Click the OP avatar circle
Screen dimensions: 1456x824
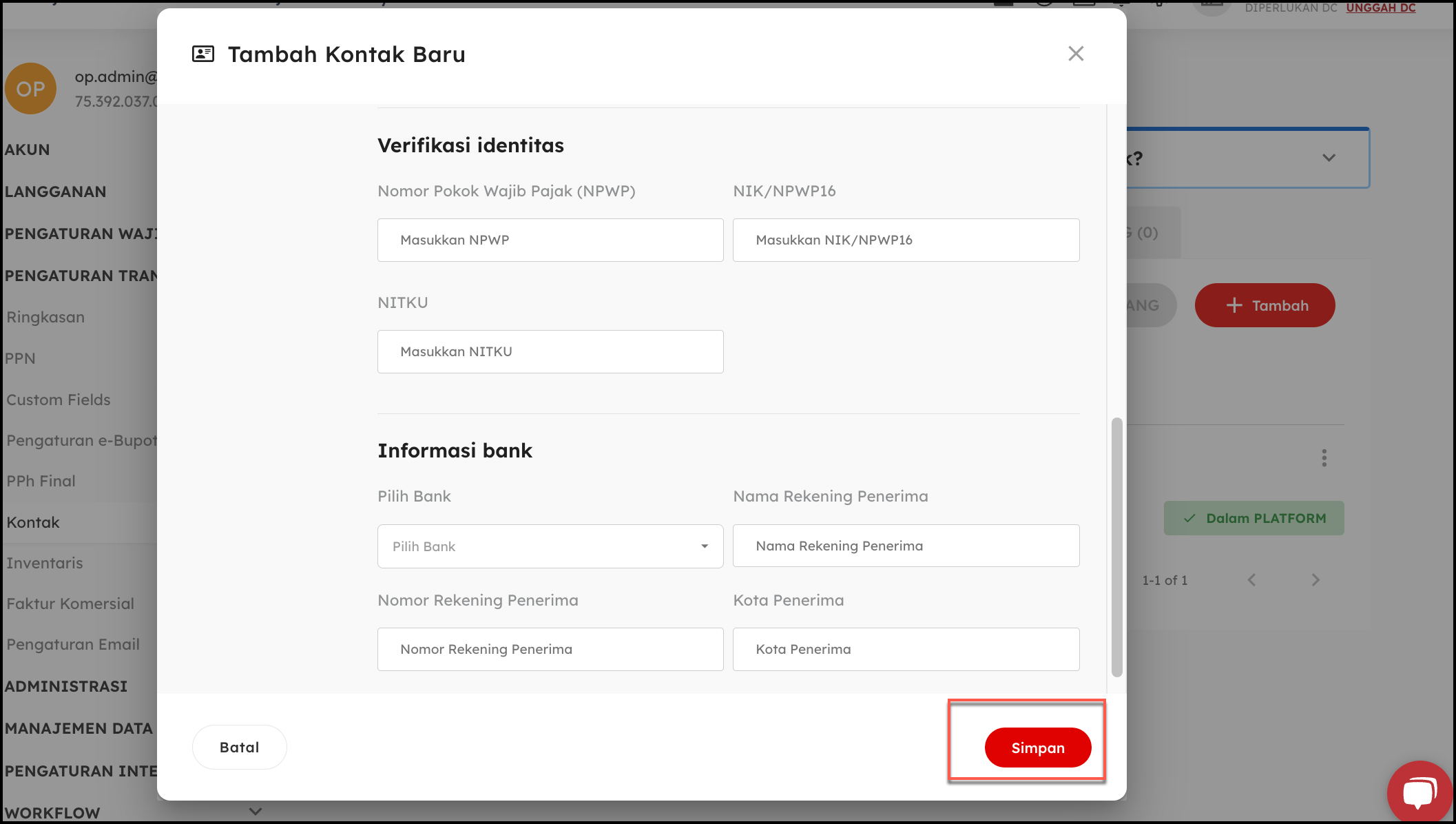pos(30,89)
